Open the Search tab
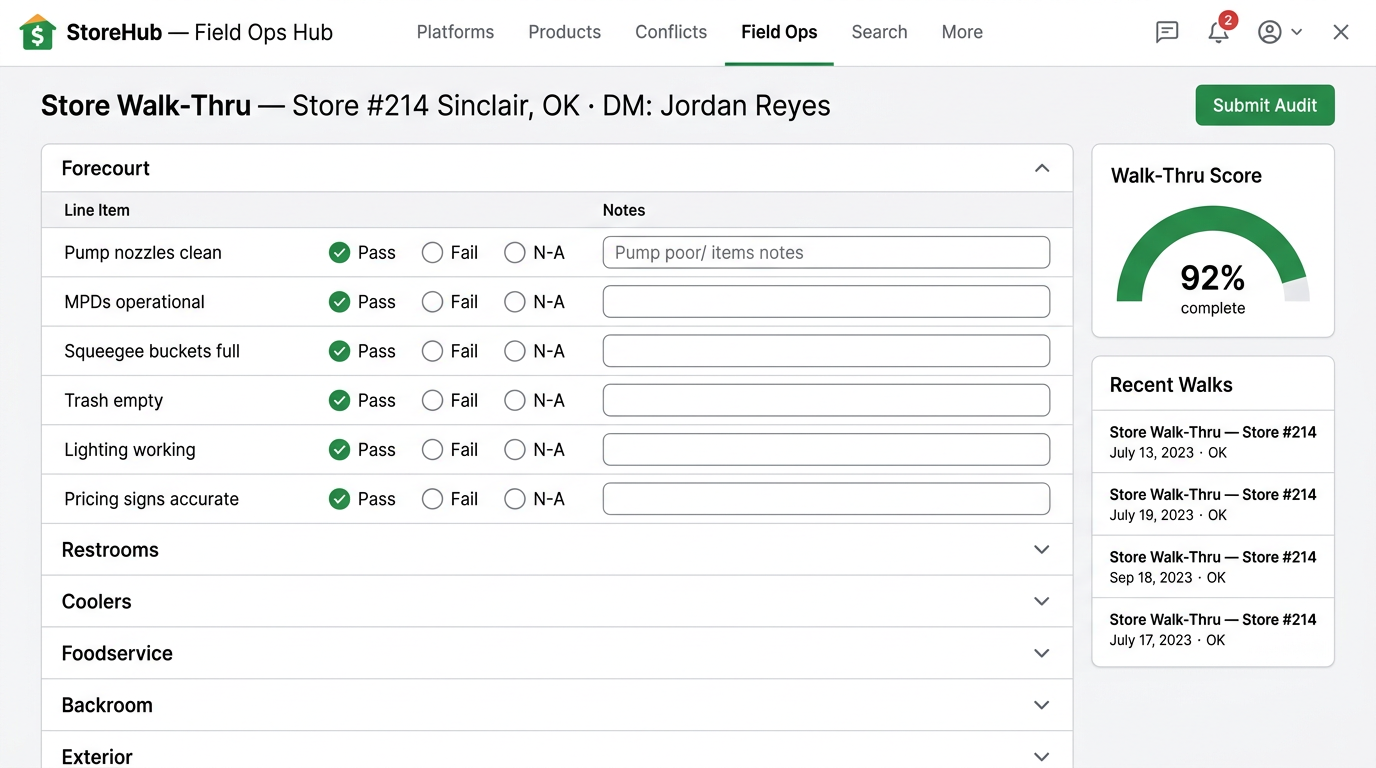The height and width of the screenshot is (768, 1376). click(879, 32)
